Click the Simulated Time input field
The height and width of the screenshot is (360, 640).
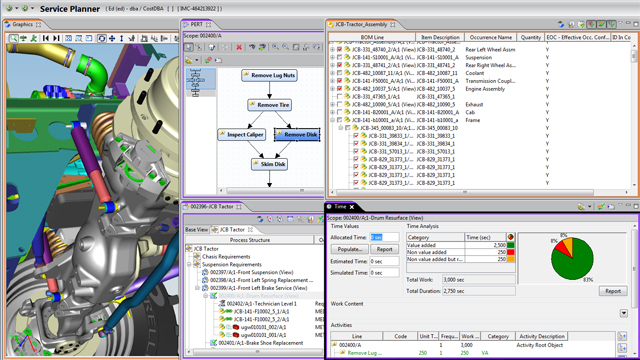click(384, 273)
